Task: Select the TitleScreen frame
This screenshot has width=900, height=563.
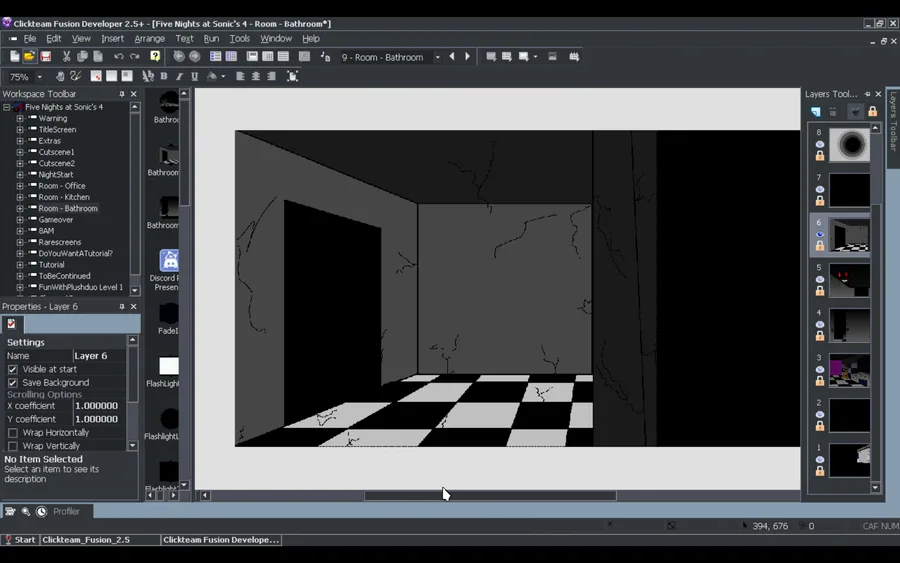Action: click(x=57, y=130)
